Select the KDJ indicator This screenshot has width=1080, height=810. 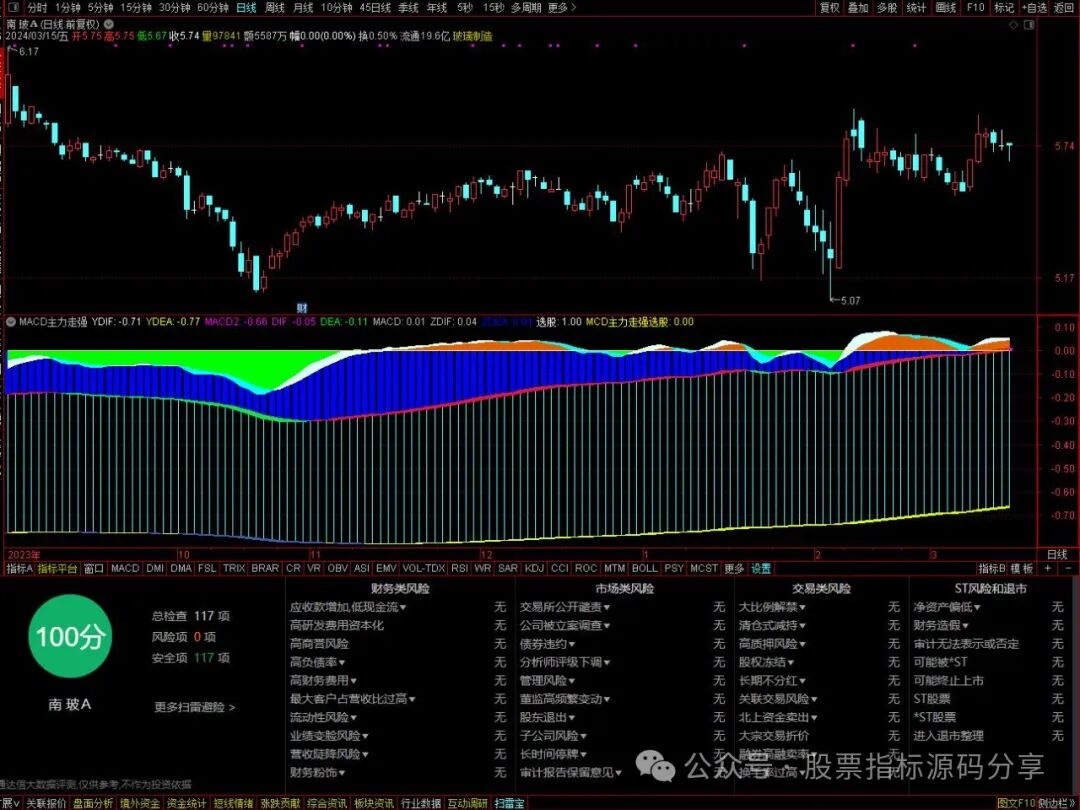[x=534, y=568]
